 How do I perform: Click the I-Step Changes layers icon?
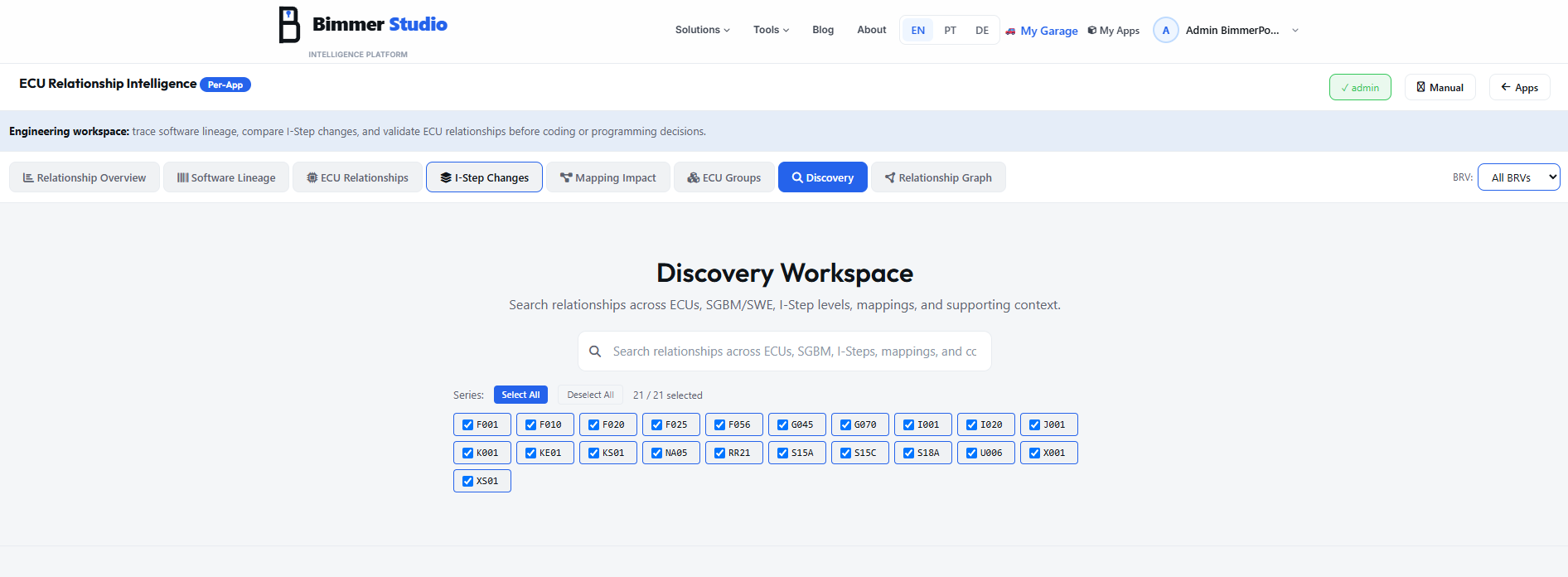click(x=446, y=177)
